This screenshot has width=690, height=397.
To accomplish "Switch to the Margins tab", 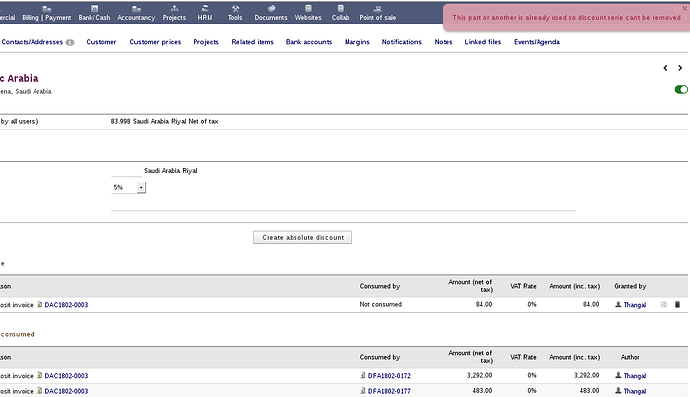I will pyautogui.click(x=357, y=42).
